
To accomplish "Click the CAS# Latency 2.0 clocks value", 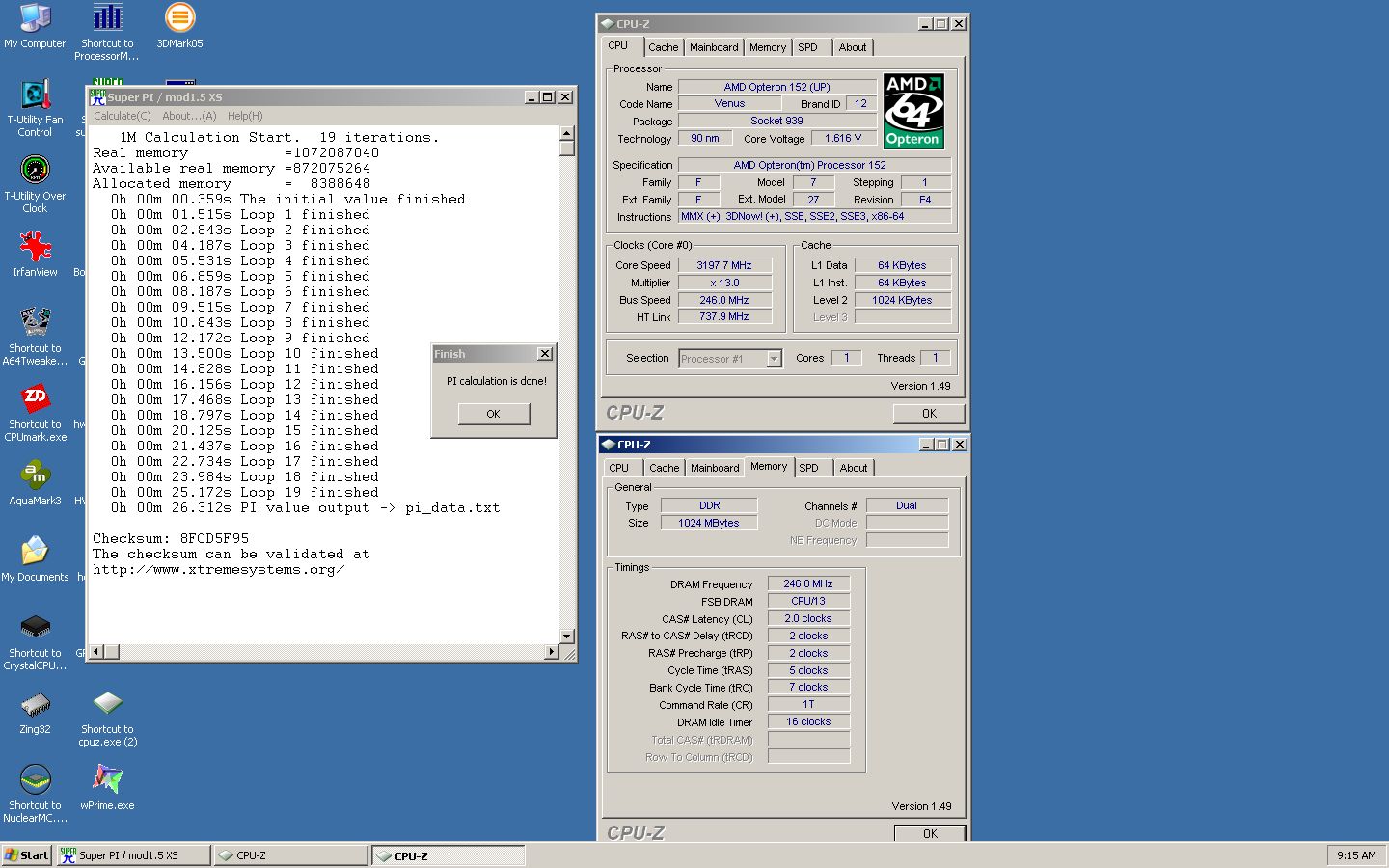I will [x=808, y=618].
